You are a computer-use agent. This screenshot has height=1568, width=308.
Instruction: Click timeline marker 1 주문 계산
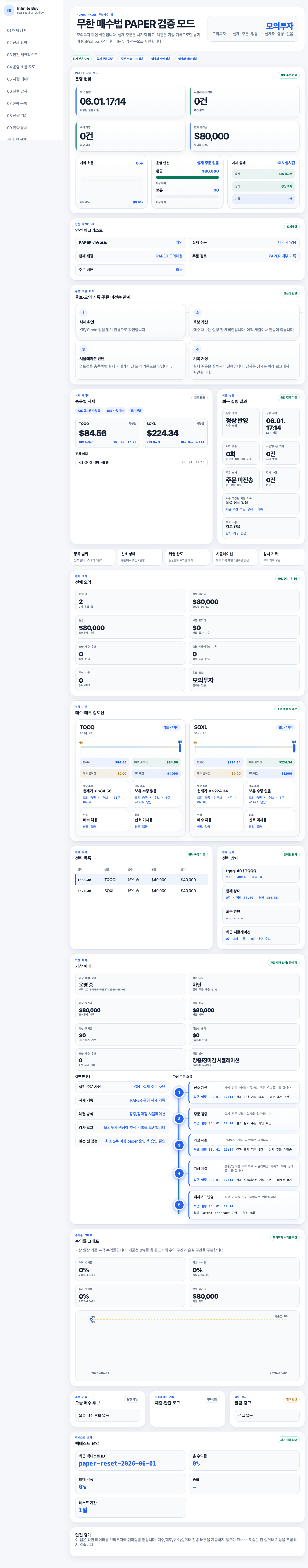(x=179, y=1093)
